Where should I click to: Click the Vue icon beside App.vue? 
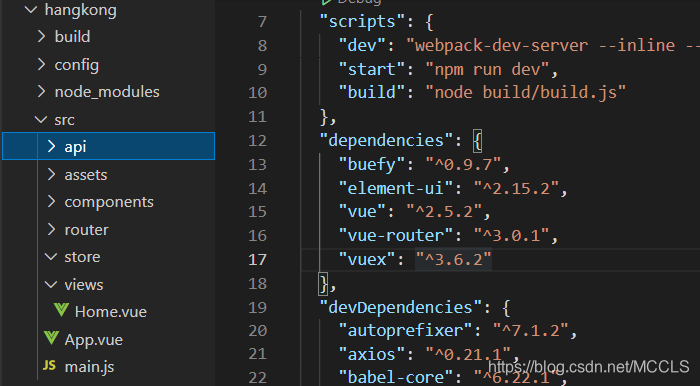tap(51, 338)
